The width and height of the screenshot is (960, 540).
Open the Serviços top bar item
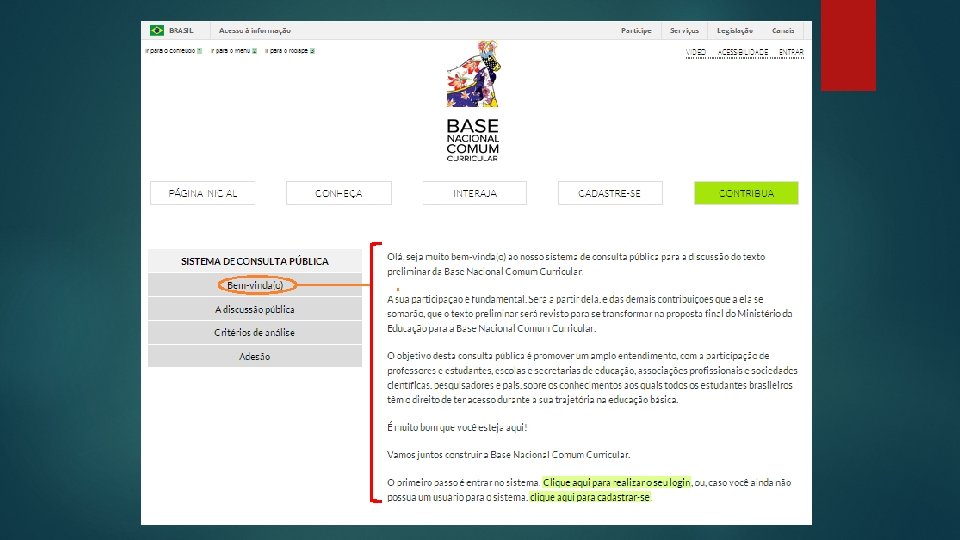684,30
